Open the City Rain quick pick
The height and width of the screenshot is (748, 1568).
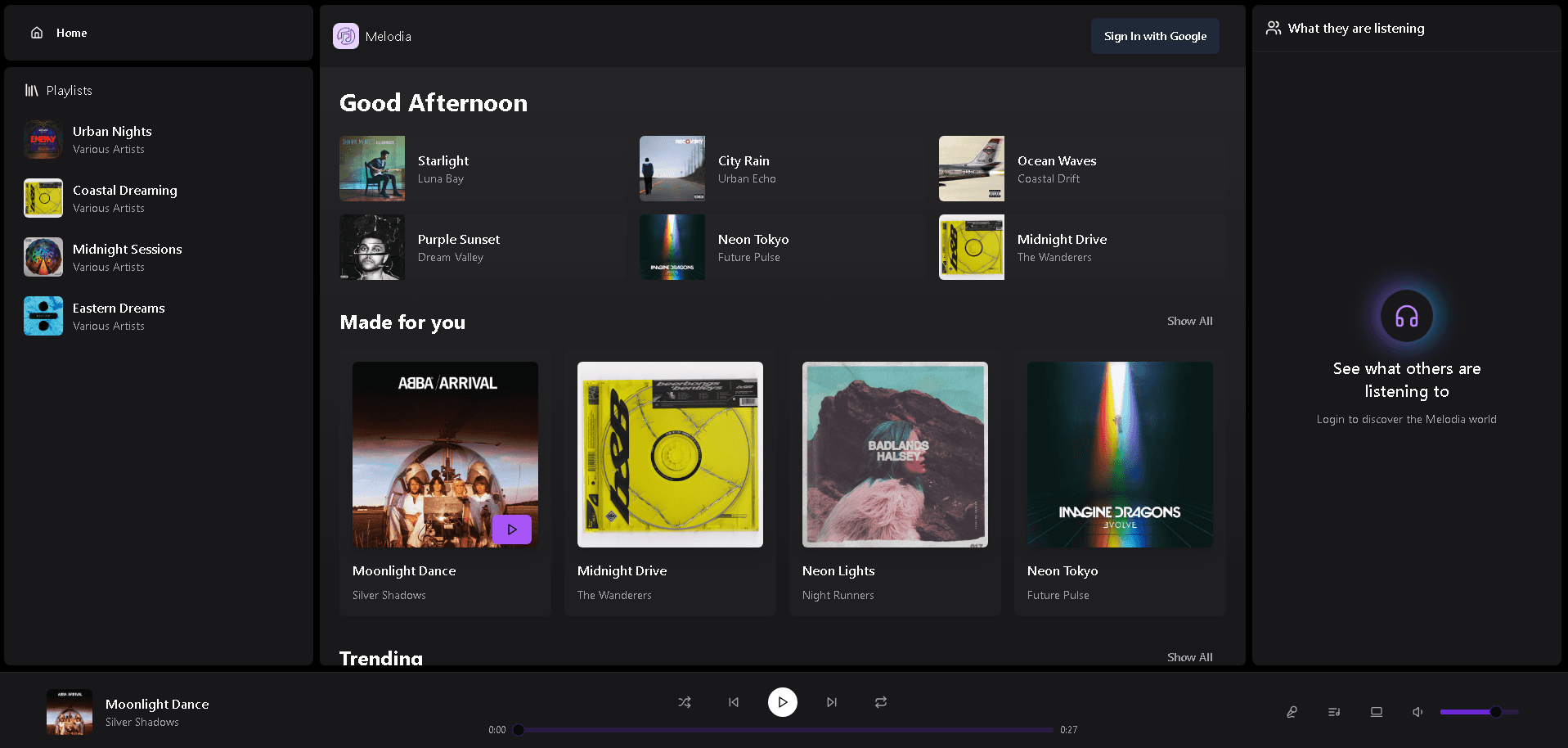(783, 169)
